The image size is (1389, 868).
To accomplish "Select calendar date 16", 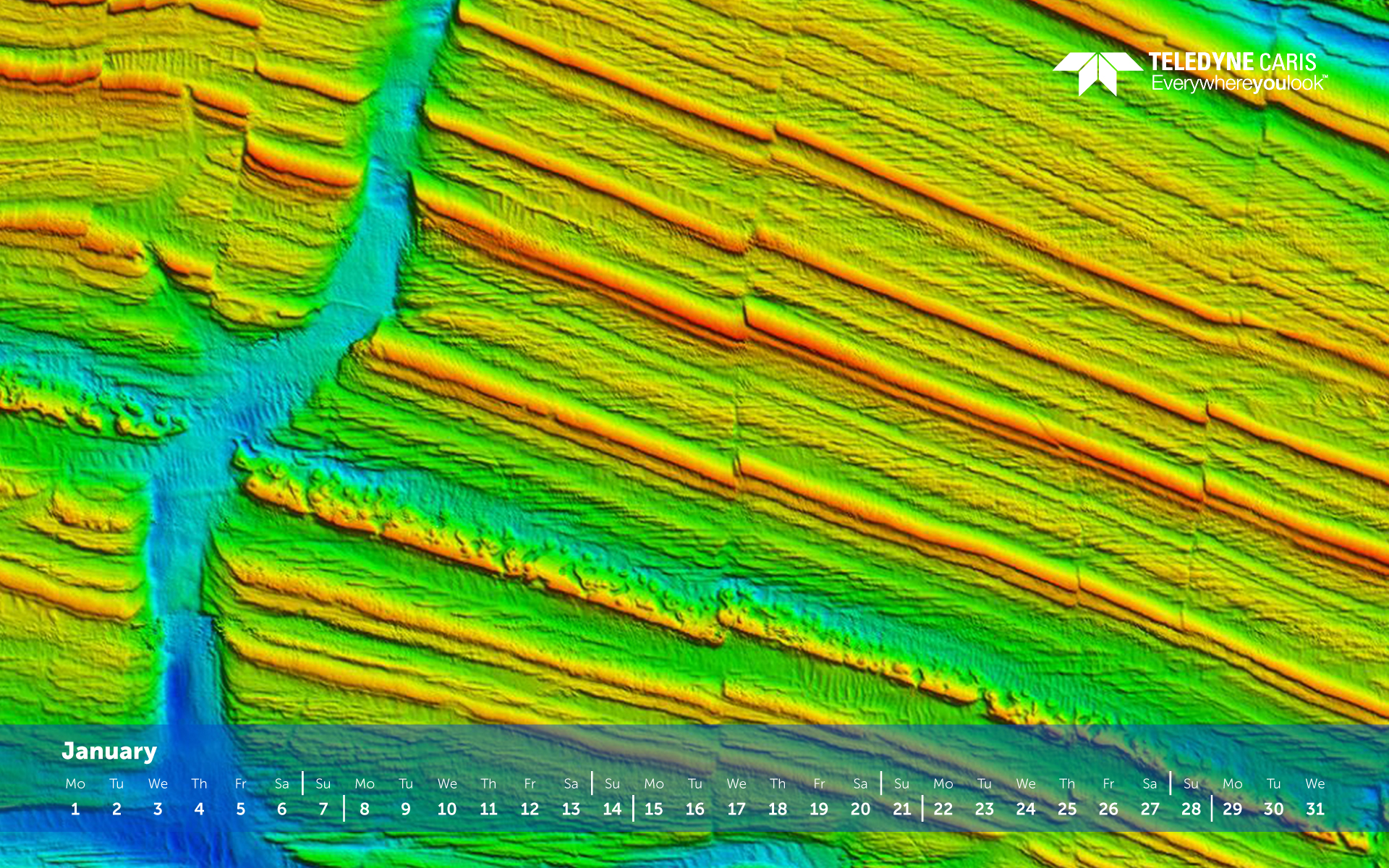I will pyautogui.click(x=695, y=809).
